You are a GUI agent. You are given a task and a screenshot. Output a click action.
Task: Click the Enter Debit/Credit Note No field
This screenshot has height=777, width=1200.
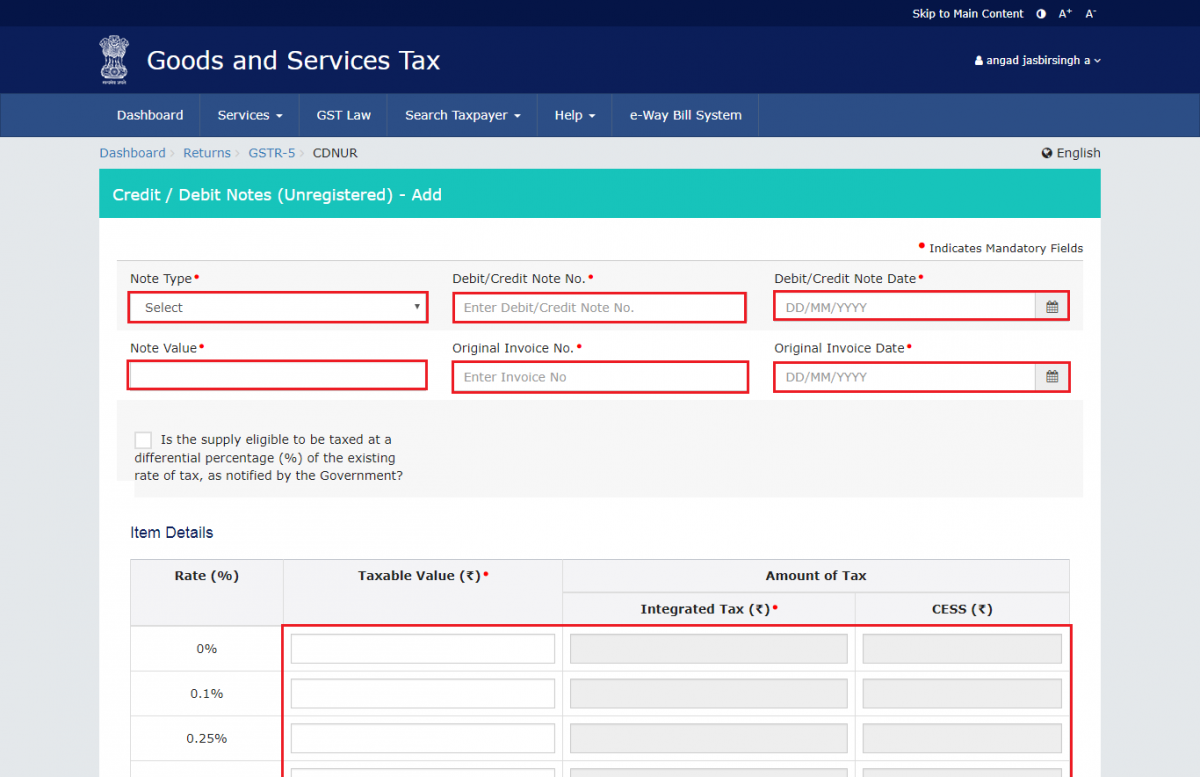tap(599, 307)
